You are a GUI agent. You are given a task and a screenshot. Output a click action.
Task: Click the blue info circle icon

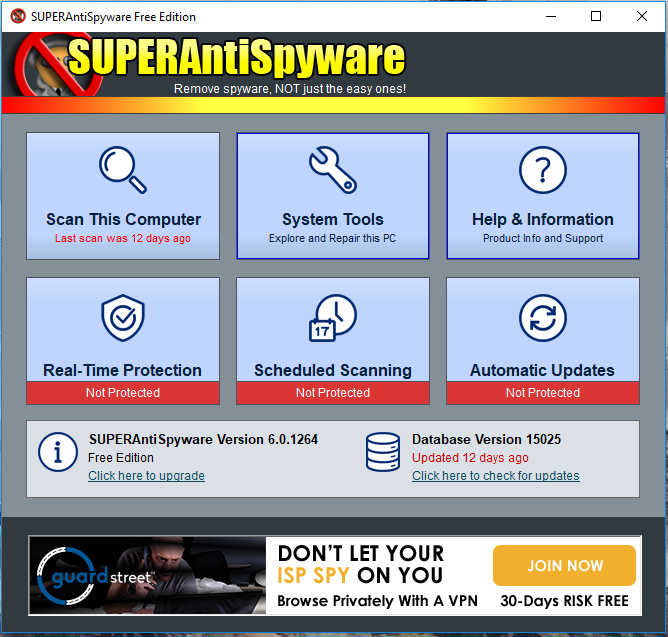58,452
